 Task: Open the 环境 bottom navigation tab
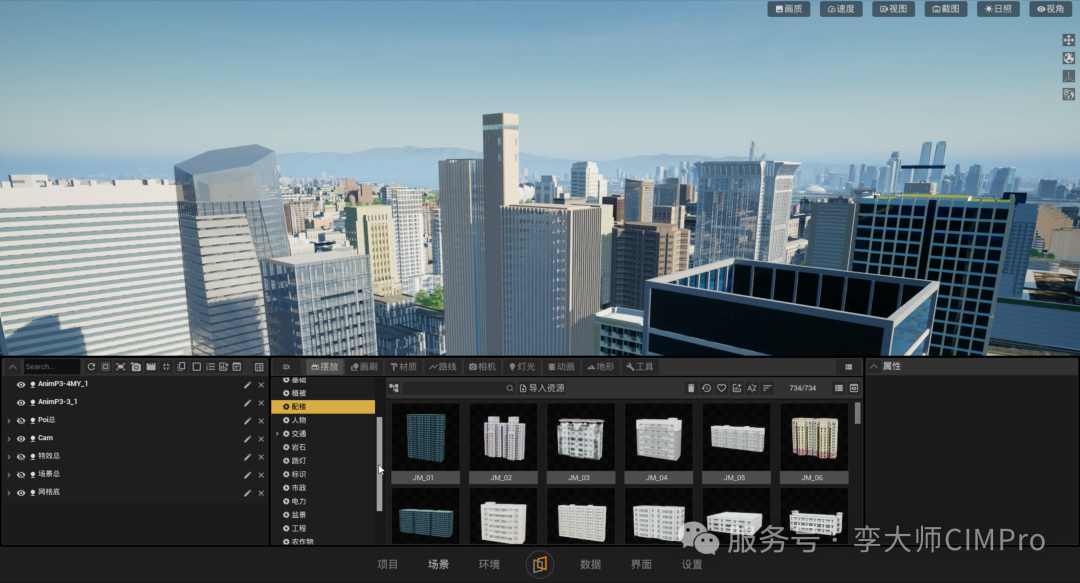coord(489,564)
